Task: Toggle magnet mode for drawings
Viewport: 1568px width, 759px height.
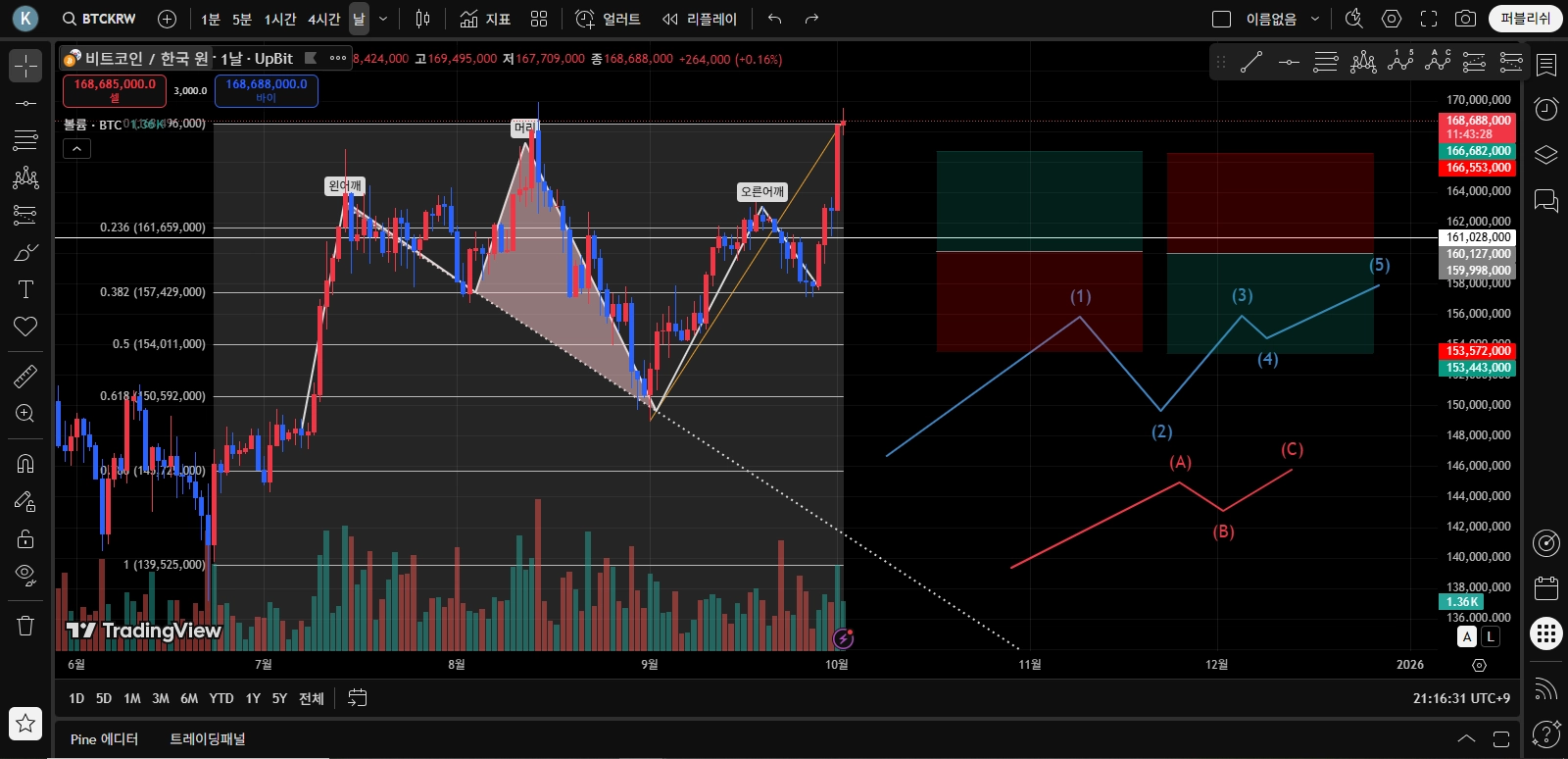Action: 25,464
